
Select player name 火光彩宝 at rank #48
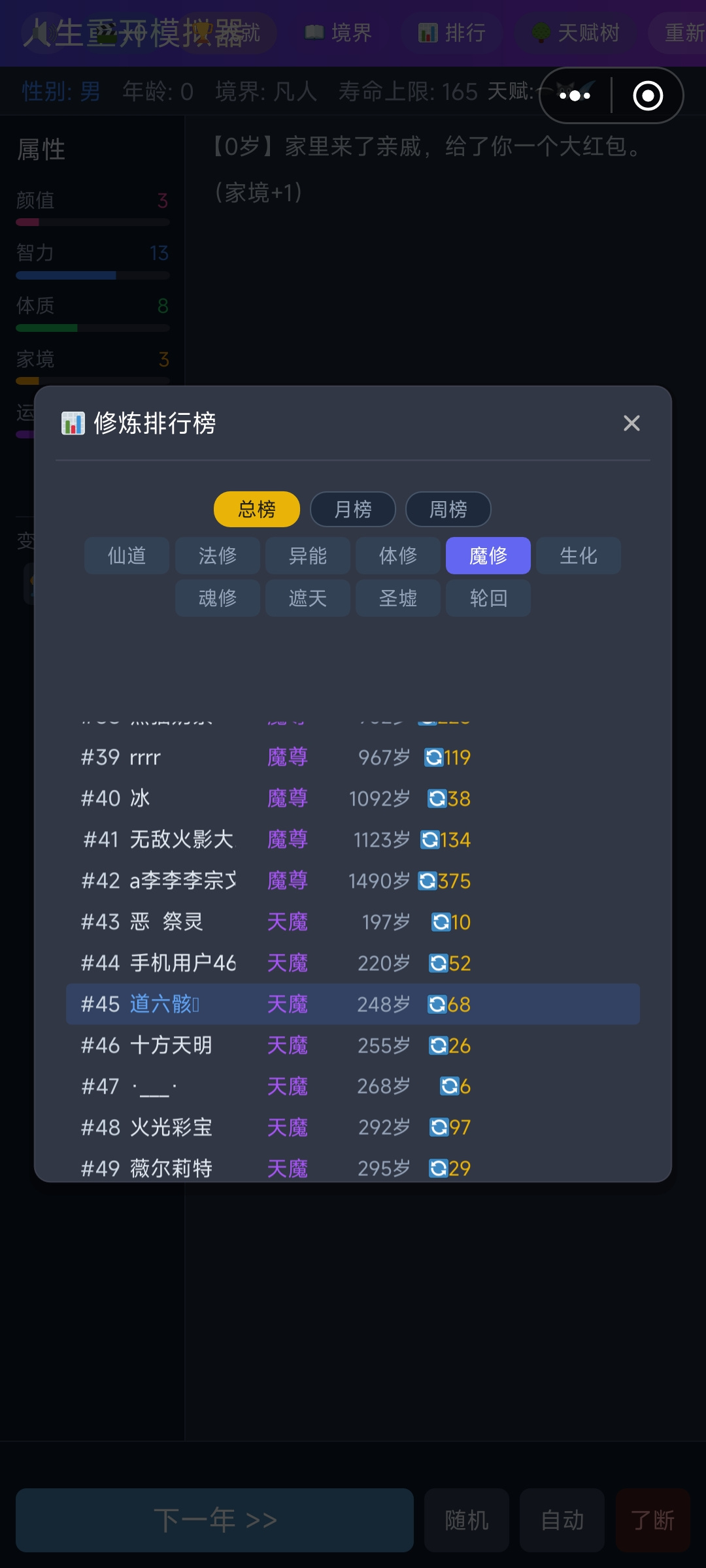(x=171, y=1128)
